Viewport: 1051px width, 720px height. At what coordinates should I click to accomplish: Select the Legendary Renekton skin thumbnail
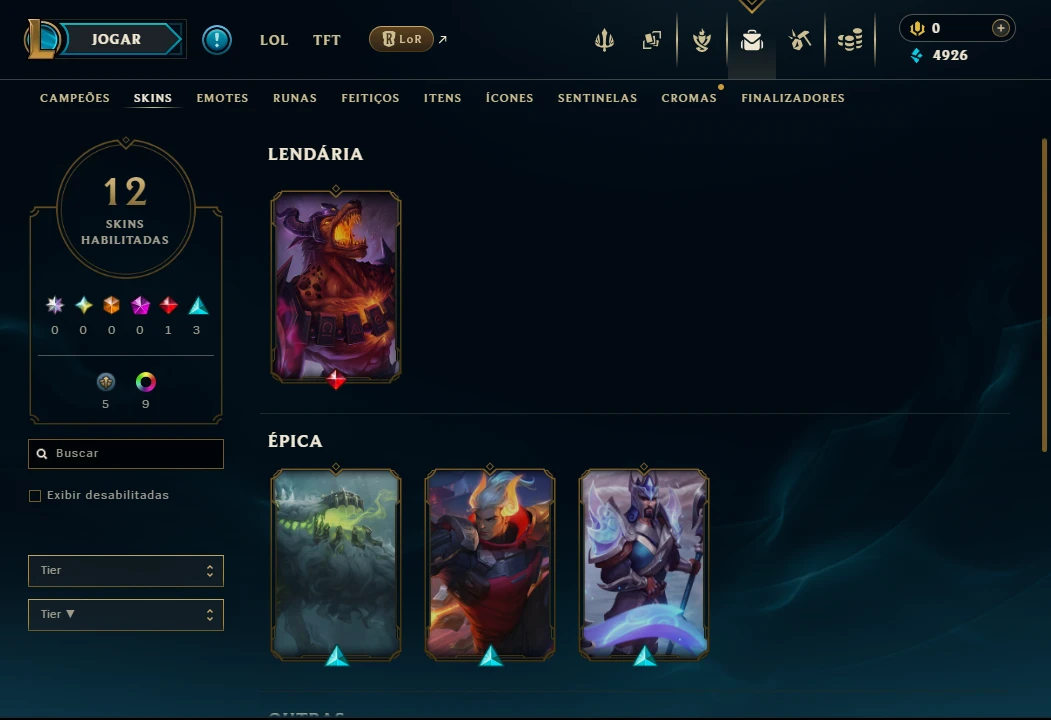336,286
